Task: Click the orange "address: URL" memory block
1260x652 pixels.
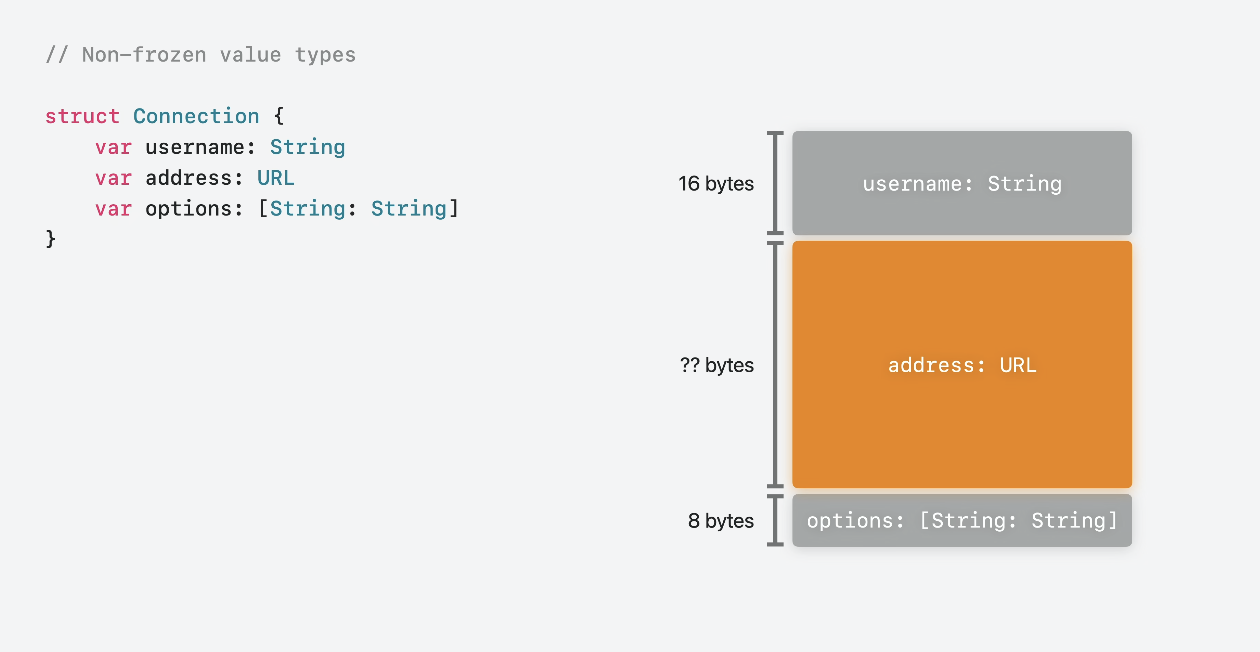Action: pyautogui.click(x=962, y=365)
